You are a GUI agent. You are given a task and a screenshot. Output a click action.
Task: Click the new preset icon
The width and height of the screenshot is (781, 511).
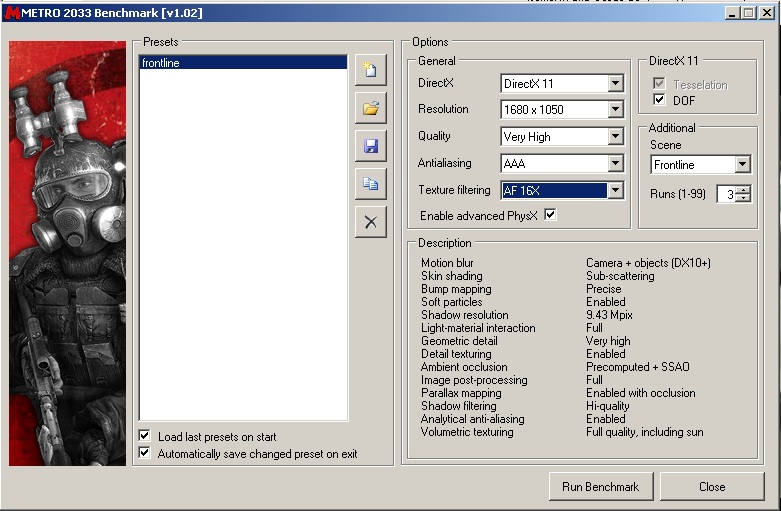[x=370, y=70]
